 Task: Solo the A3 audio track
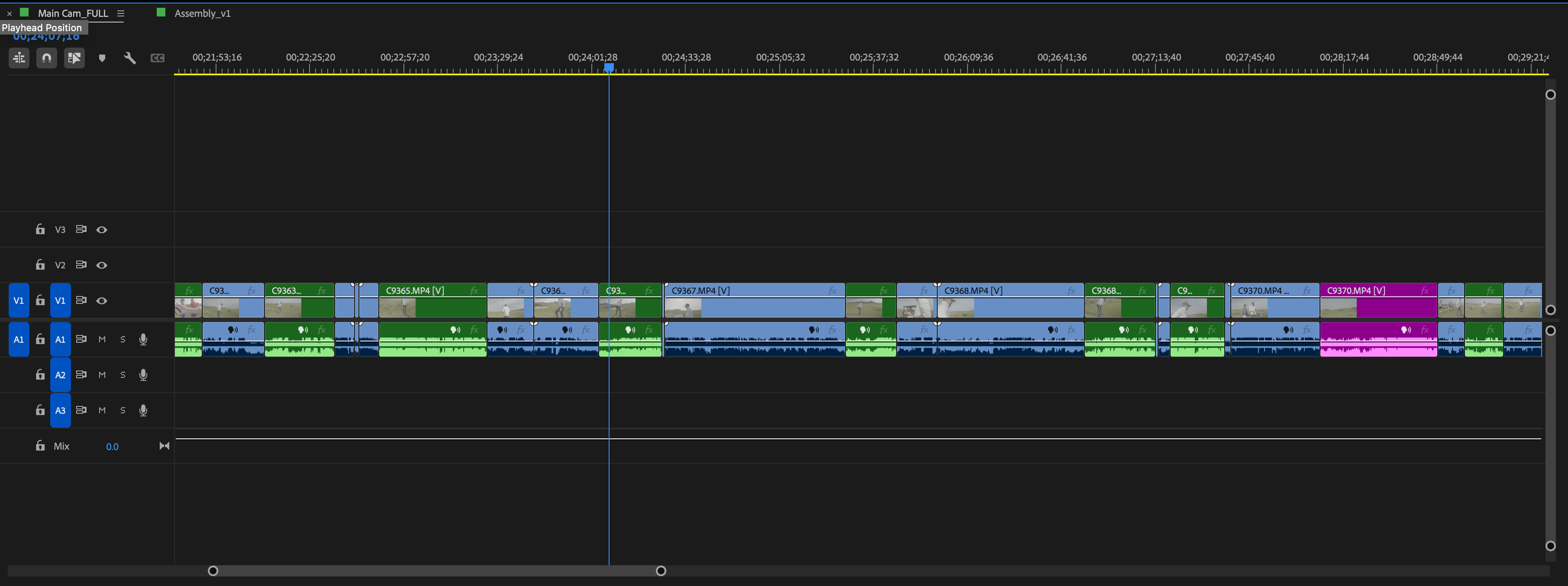pos(123,410)
